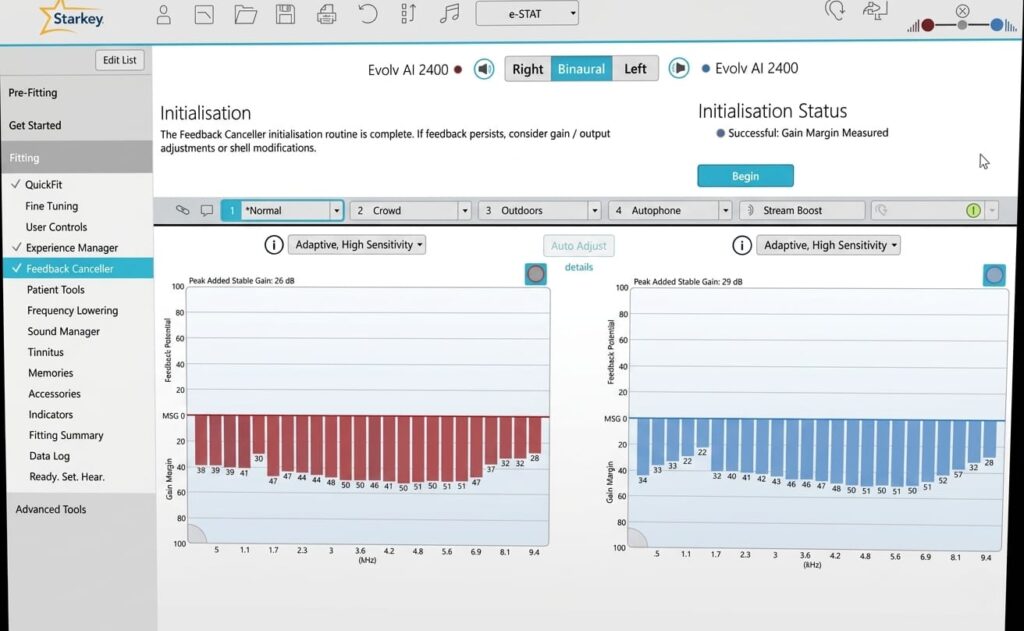This screenshot has width=1024, height=631.
Task: Expand the Normal memory dropdown arrow
Action: (336, 211)
